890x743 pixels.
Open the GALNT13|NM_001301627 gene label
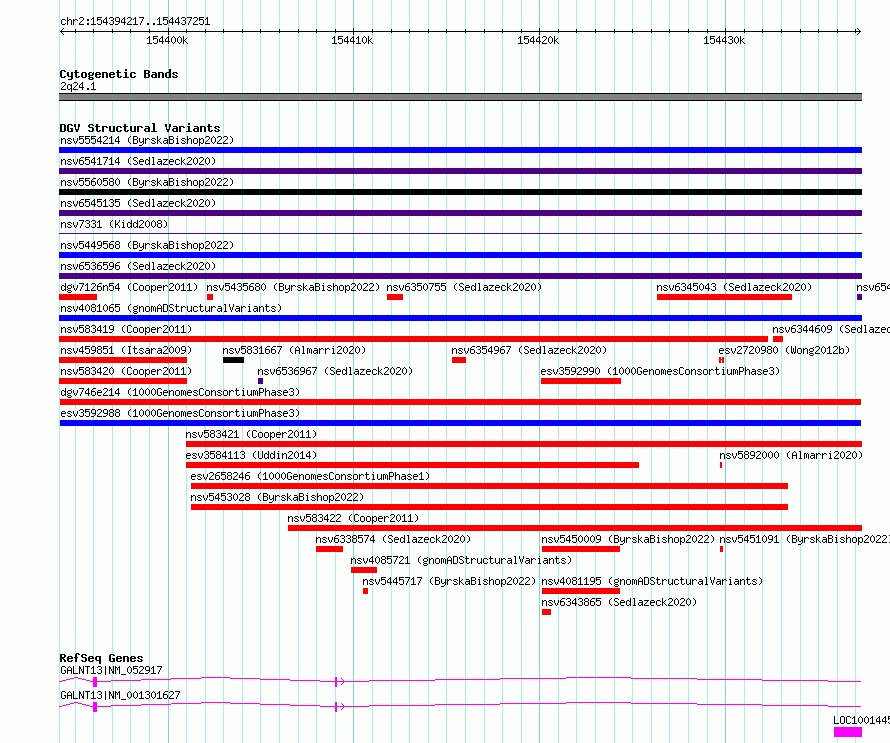120,695
